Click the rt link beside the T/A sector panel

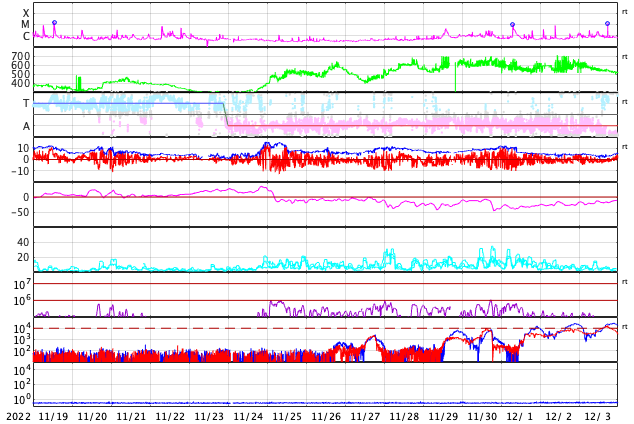[x=625, y=101]
